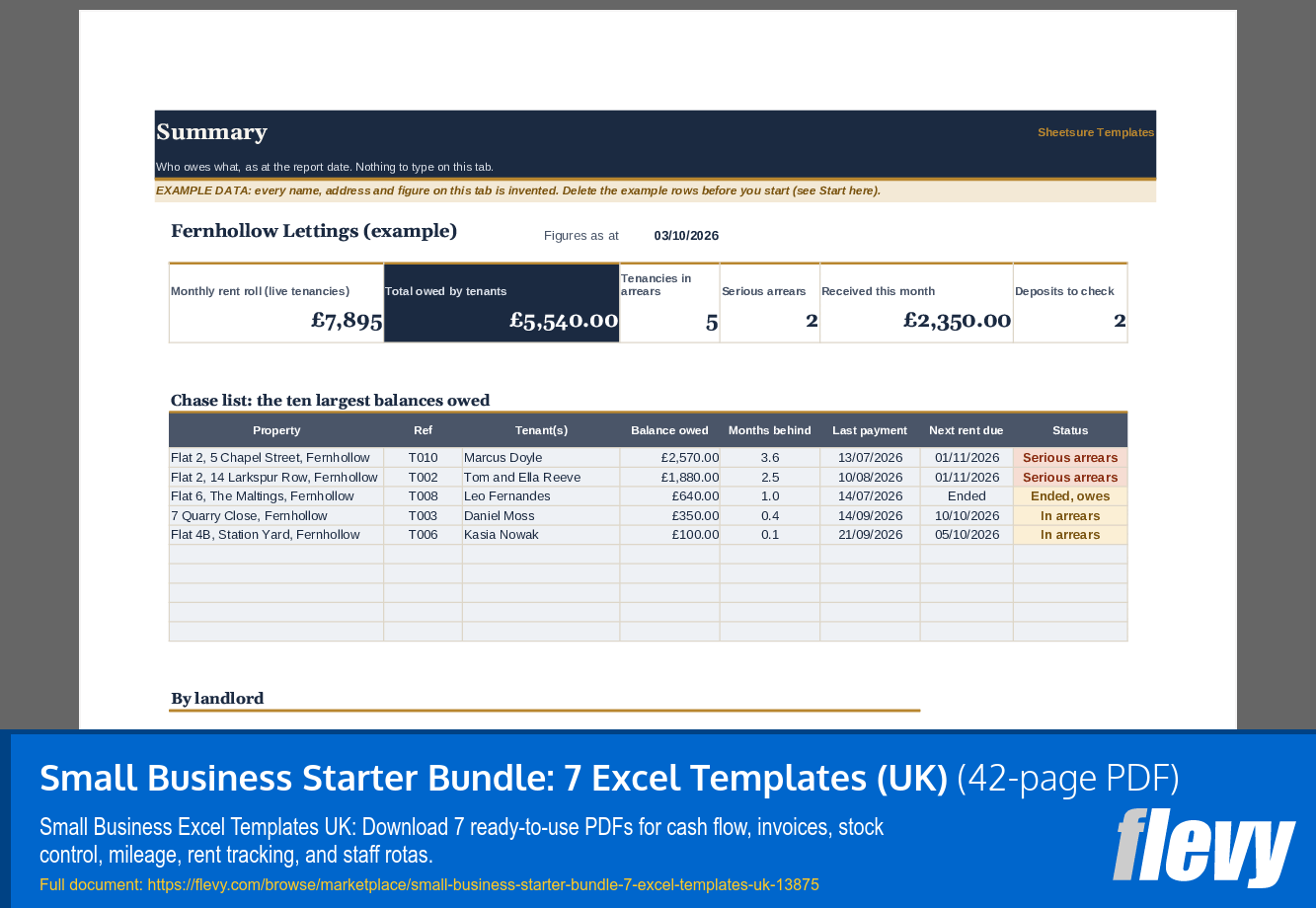Select the last payment date 13/07/2026
This screenshot has width=1316, height=908.
[x=870, y=458]
